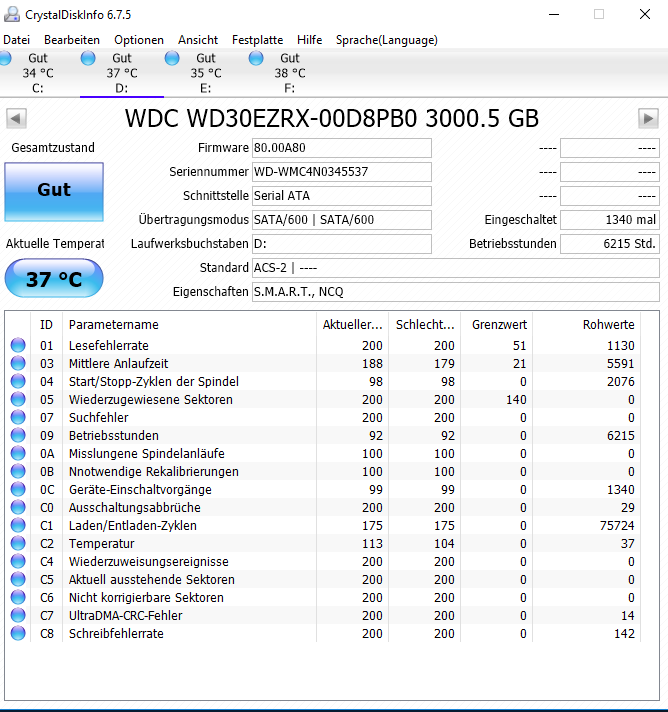Open the Optionen menu

(139, 40)
